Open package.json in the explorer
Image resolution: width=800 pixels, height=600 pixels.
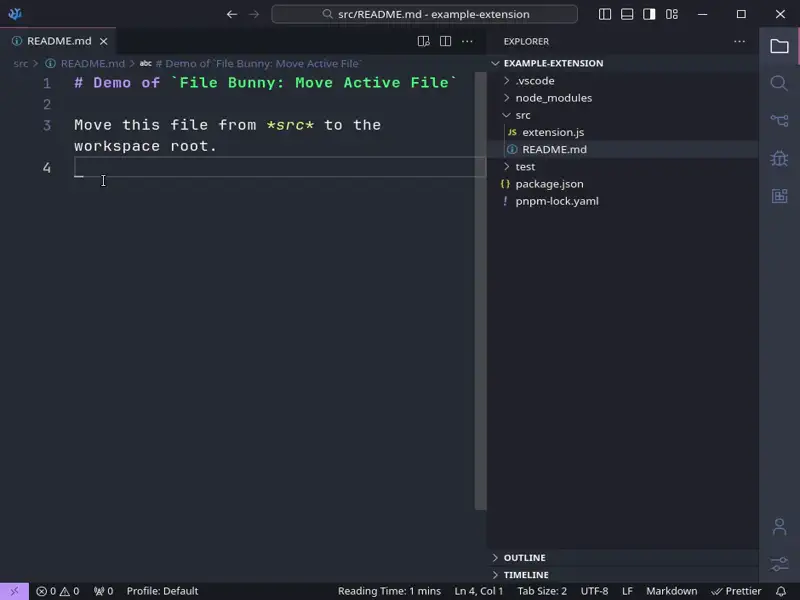pyautogui.click(x=622, y=184)
